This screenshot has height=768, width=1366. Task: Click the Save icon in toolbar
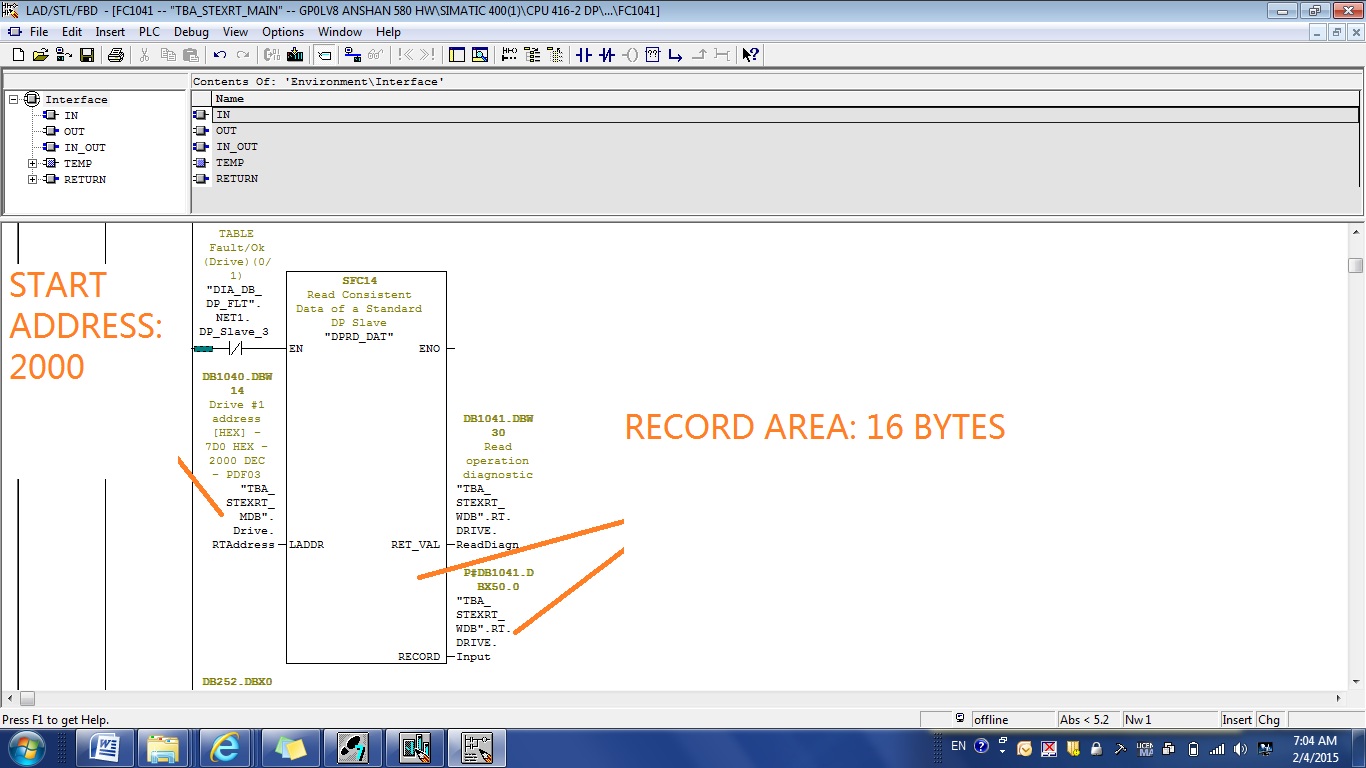[x=87, y=55]
